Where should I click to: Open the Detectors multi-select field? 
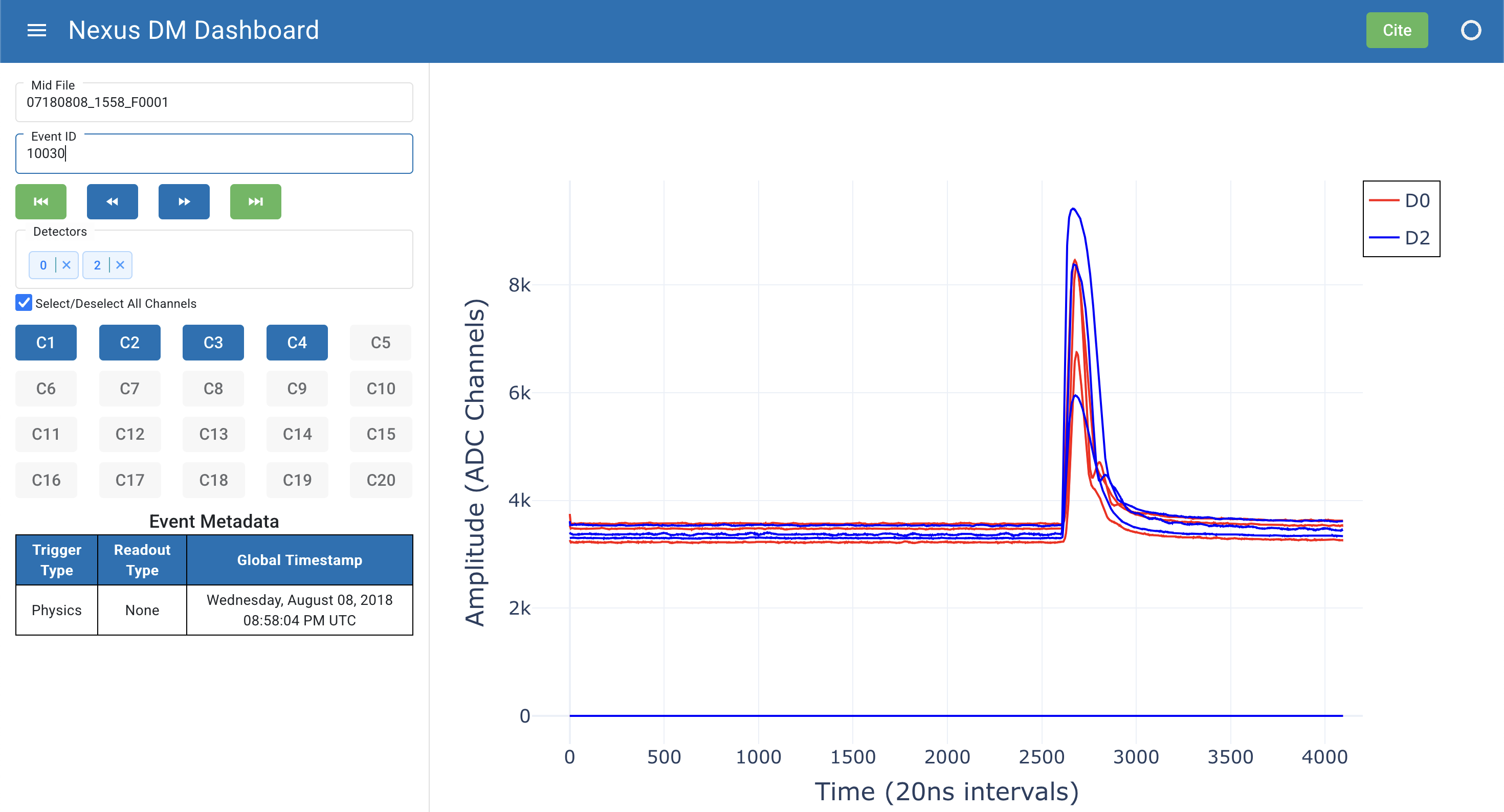pyautogui.click(x=214, y=259)
